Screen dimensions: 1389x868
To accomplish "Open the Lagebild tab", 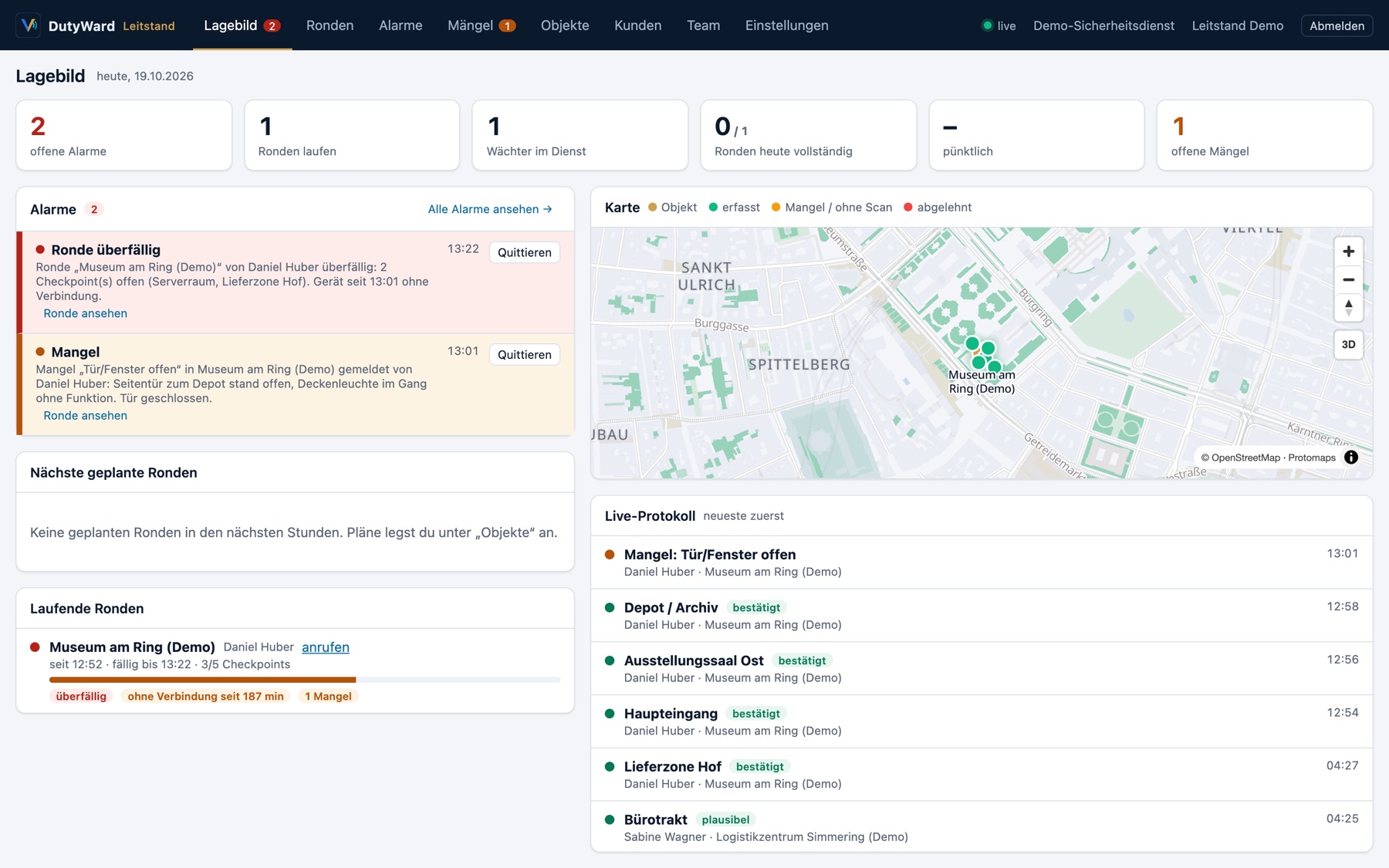I will (x=242, y=25).
